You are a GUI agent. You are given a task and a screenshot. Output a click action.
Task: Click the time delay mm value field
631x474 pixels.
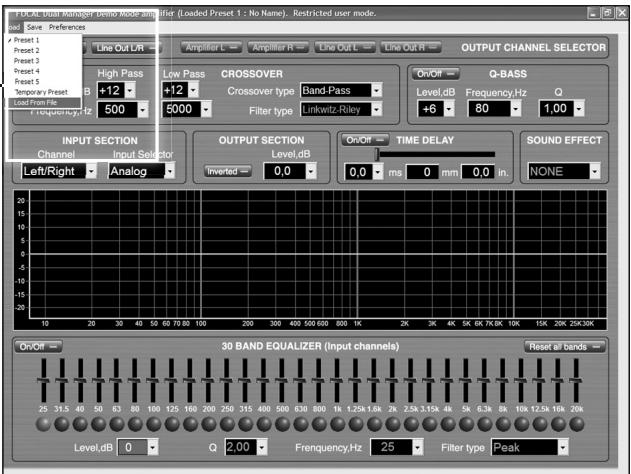[x=422, y=172]
